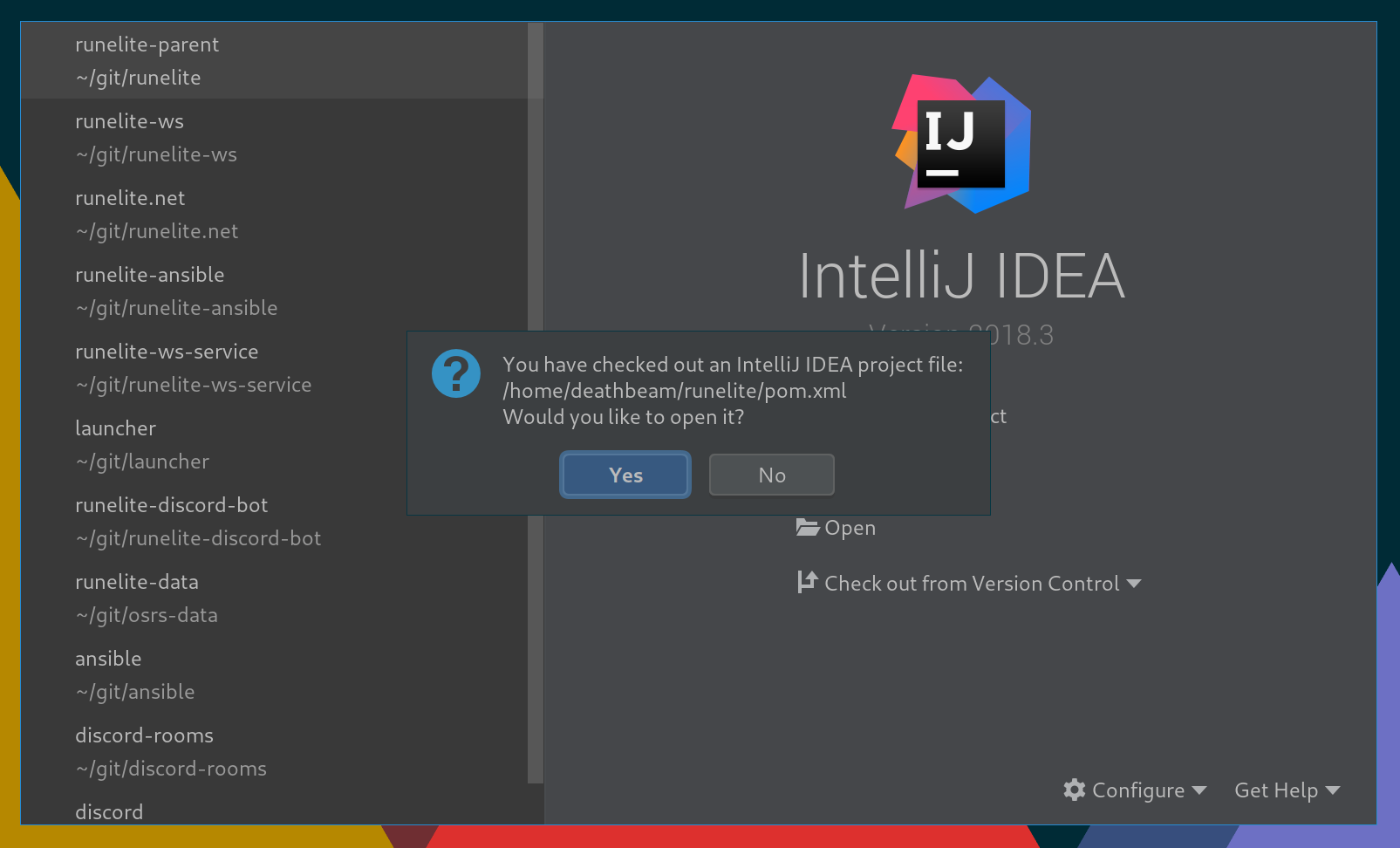1400x848 pixels.
Task: Select the ansible recent project
Action: (x=274, y=674)
